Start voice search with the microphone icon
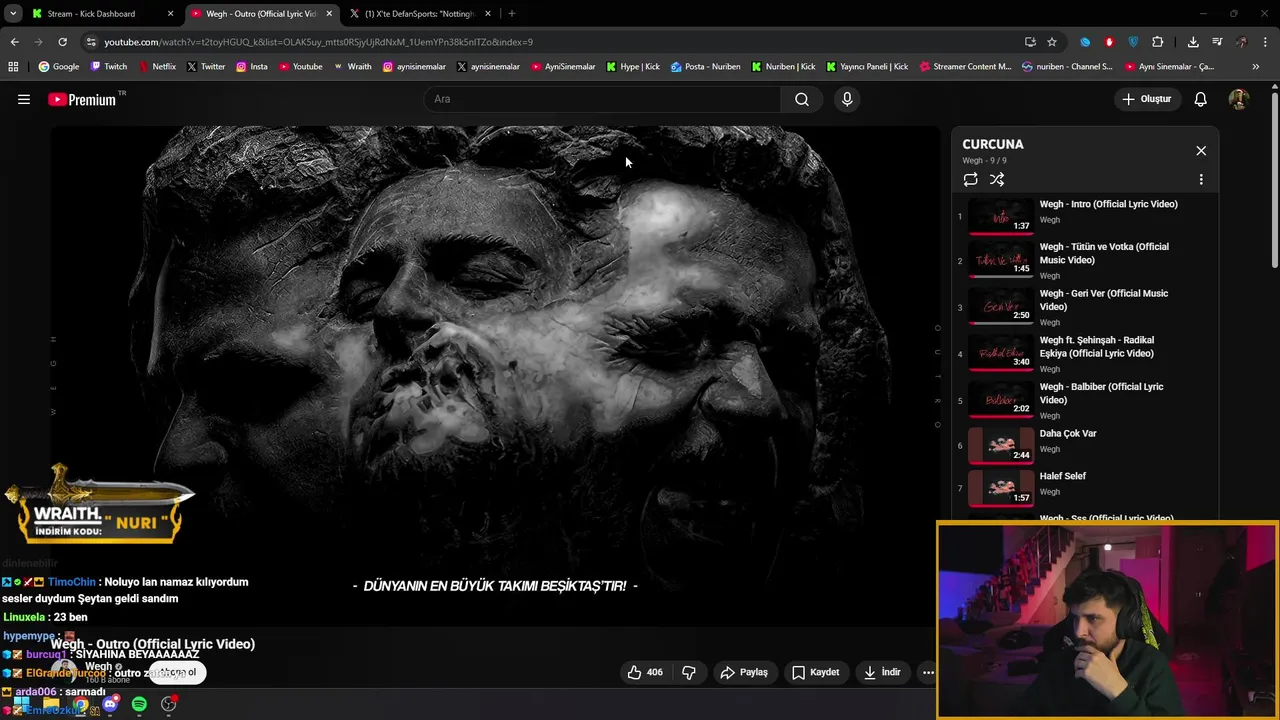 click(x=847, y=99)
